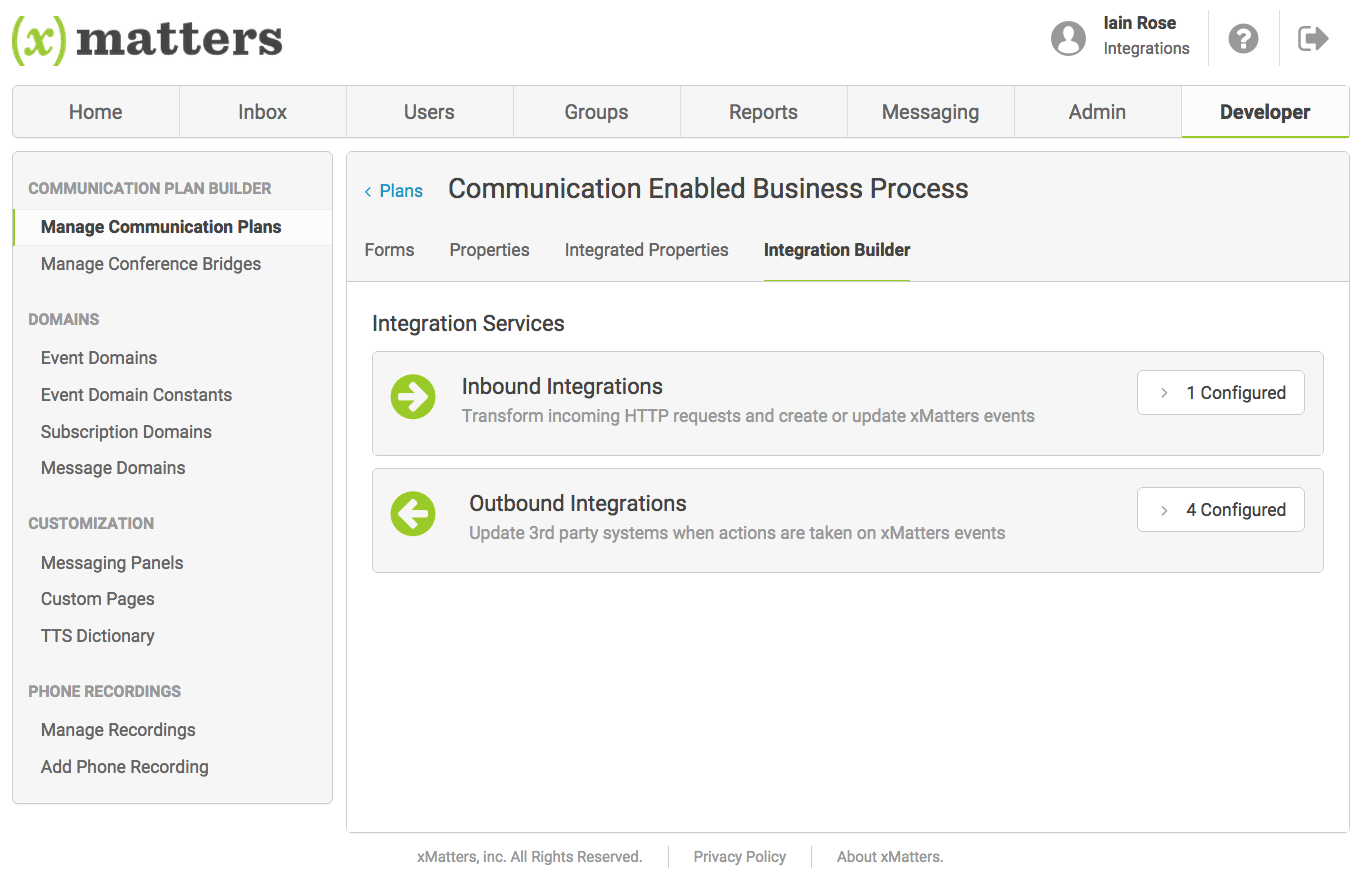This screenshot has height=883, width=1362.
Task: Click the Integration Services heading
Action: click(468, 324)
